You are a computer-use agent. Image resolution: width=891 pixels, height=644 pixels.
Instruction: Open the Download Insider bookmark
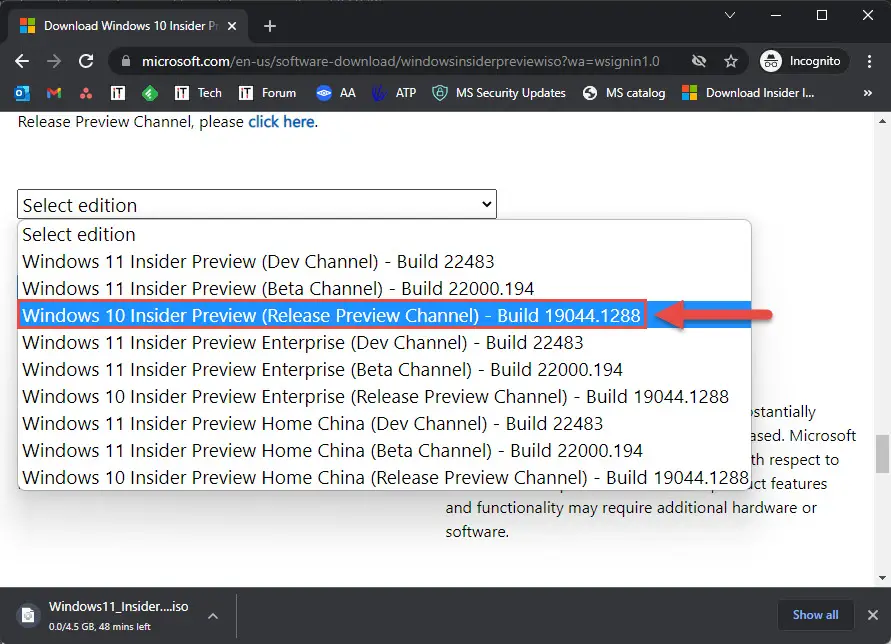748,93
